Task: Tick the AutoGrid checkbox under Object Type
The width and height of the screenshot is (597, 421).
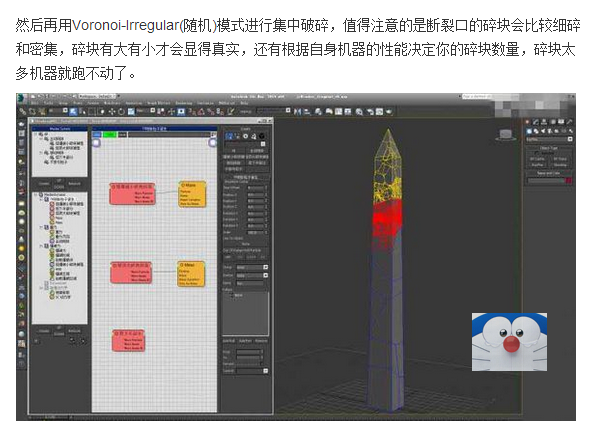Action: 536,153
